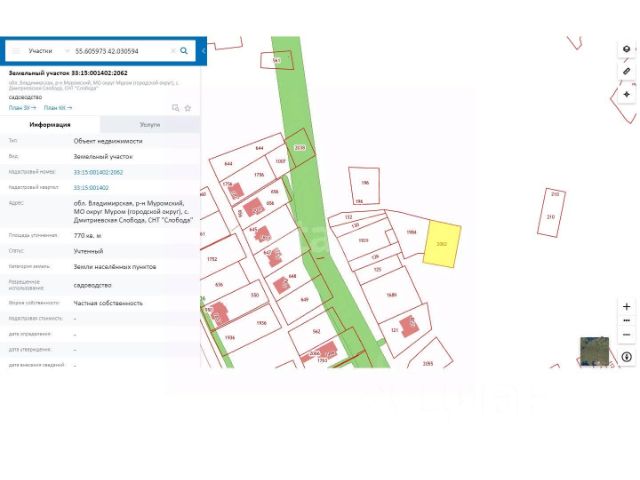
Task: Click the zoom-to-object icon near star
Action: (176, 108)
